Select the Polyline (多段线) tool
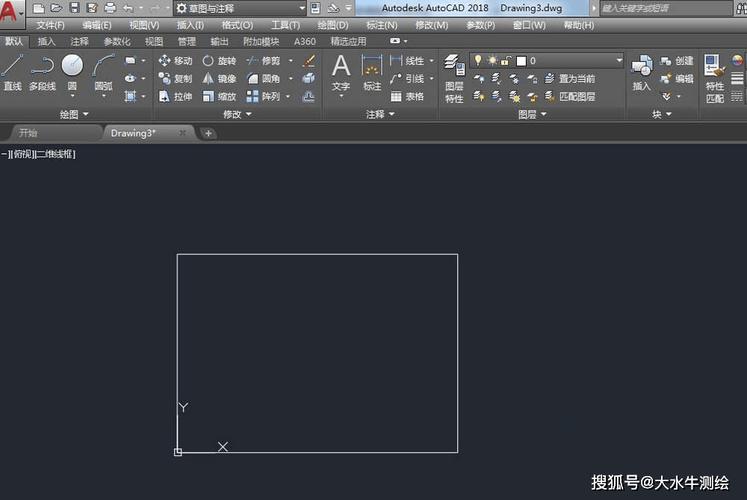This screenshot has height=500, width=747. (x=42, y=72)
